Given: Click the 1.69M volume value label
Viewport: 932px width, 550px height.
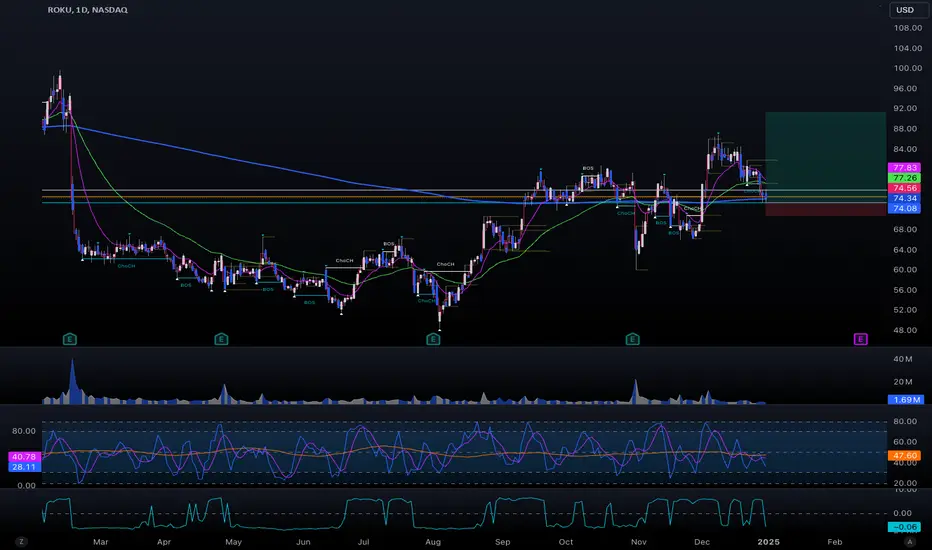Looking at the screenshot, I should pyautogui.click(x=904, y=400).
